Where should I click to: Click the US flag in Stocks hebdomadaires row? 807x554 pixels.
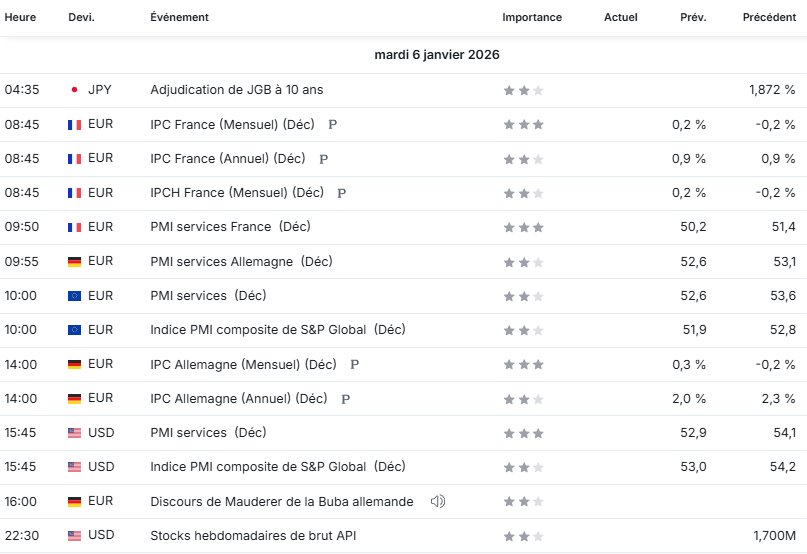coord(74,535)
